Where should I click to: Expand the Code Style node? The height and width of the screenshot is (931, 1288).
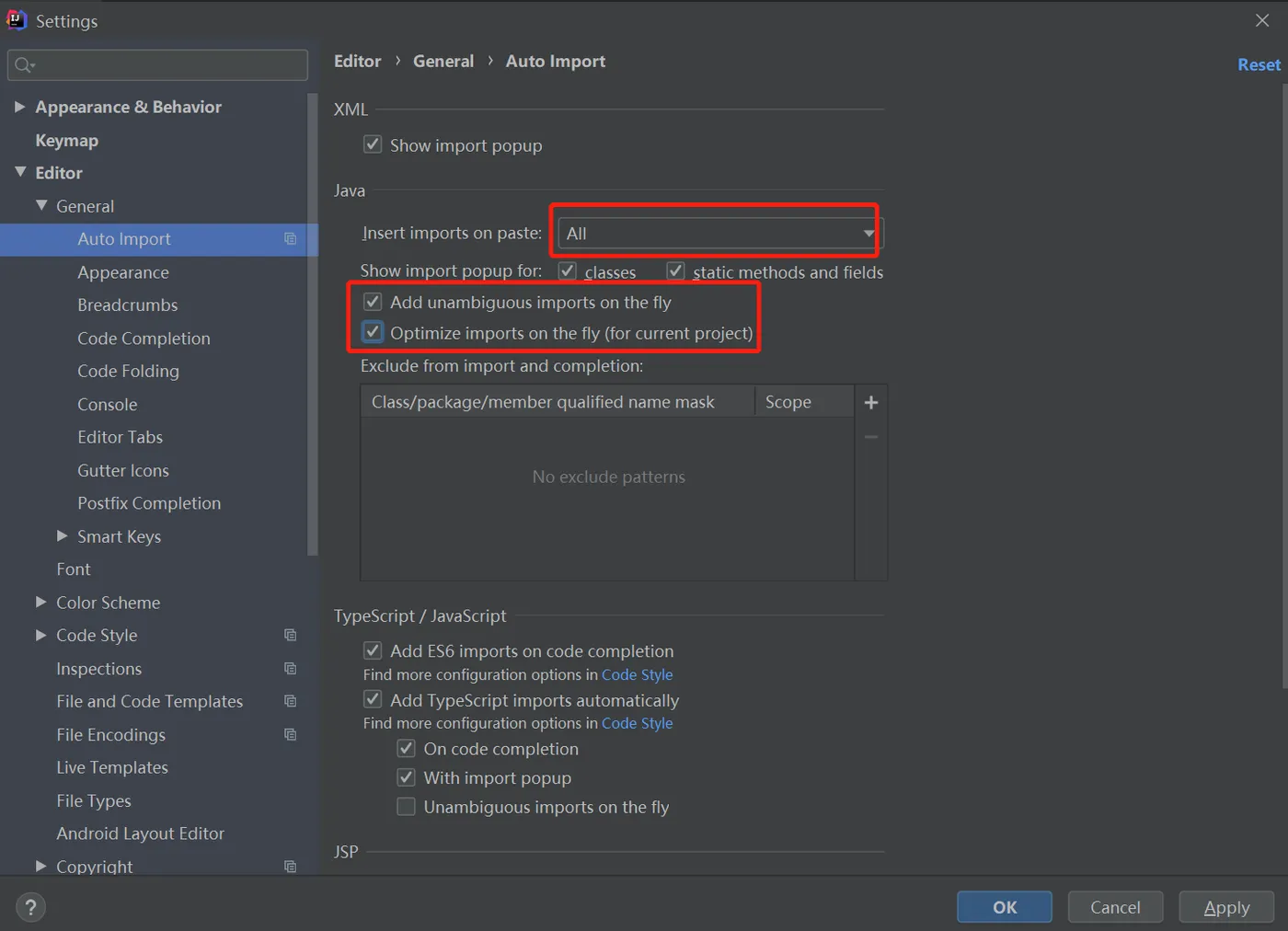point(40,635)
